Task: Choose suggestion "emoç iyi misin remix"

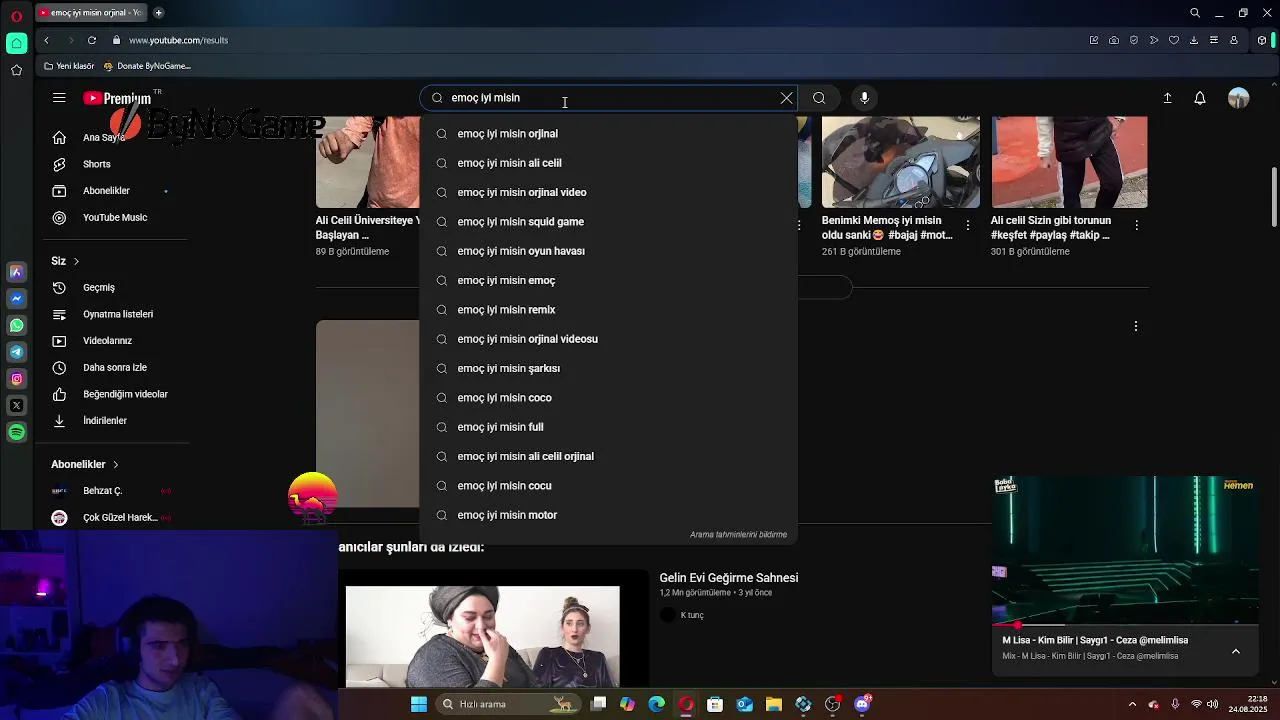Action: (x=608, y=310)
